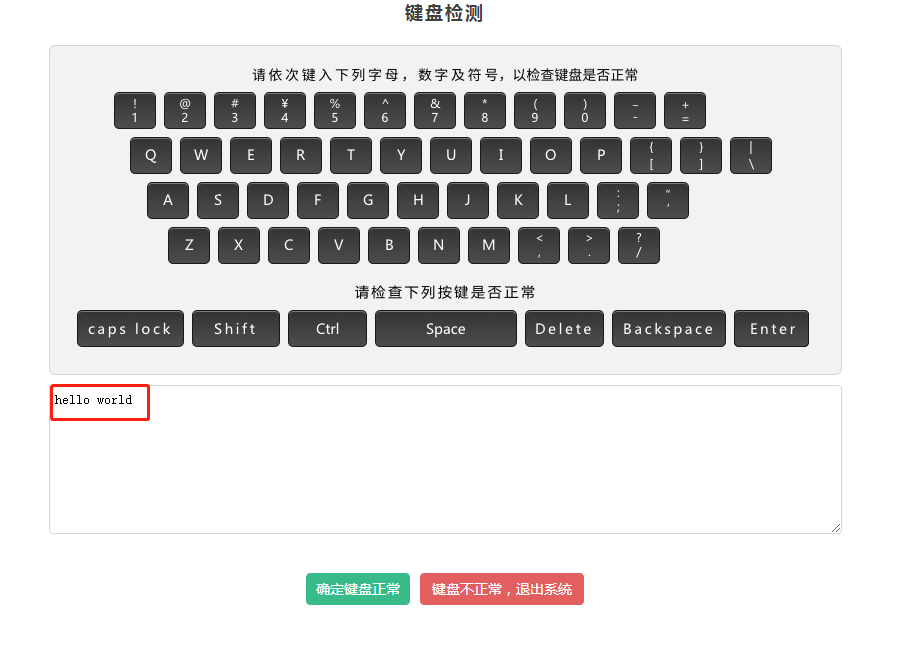Click the M letter key
The height and width of the screenshot is (650, 900).
tap(489, 245)
